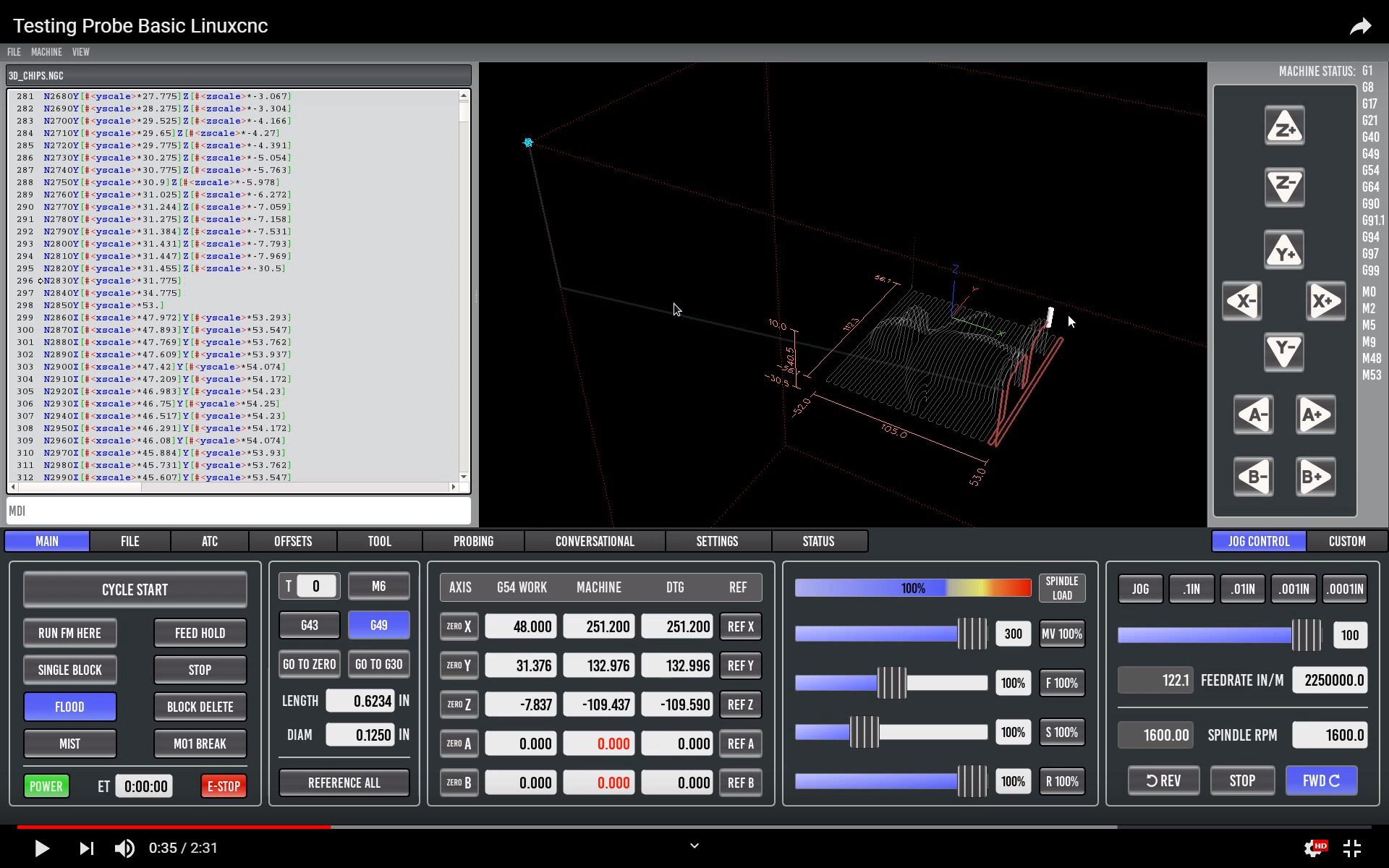The image size is (1389, 868).
Task: Click RUN FM HERE
Action: pos(70,633)
